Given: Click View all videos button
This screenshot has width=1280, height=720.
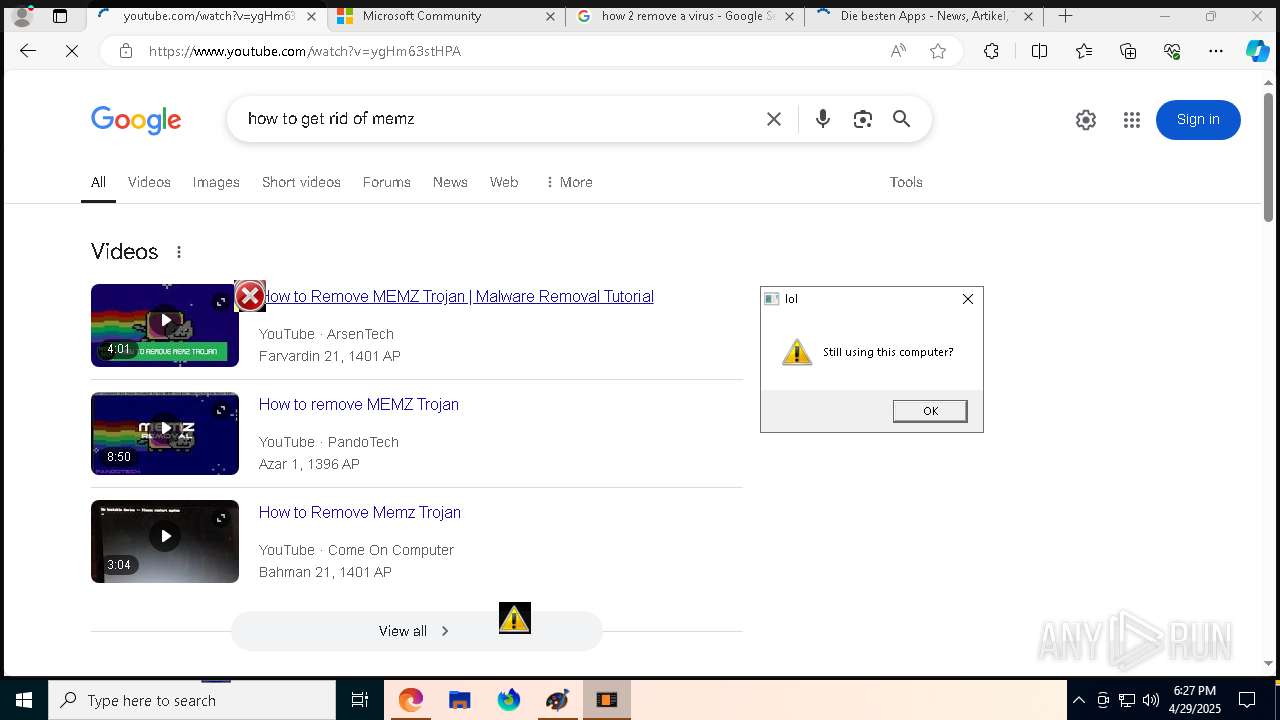Looking at the screenshot, I should pos(417,631).
